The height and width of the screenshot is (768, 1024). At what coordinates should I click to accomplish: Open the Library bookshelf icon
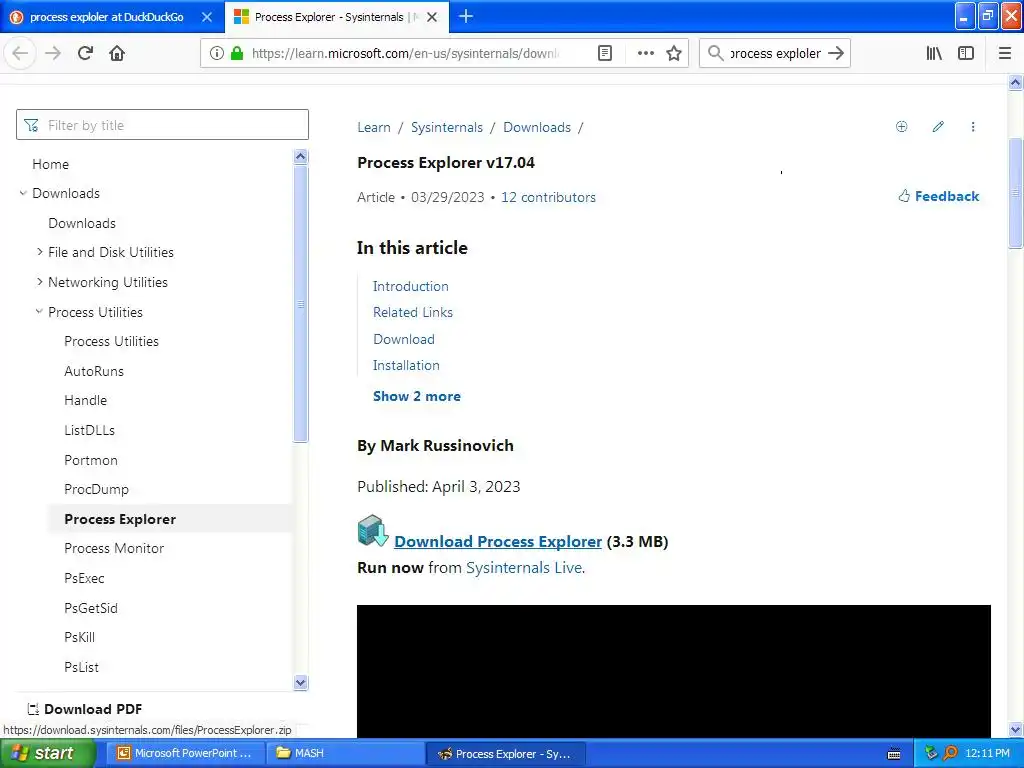point(934,53)
